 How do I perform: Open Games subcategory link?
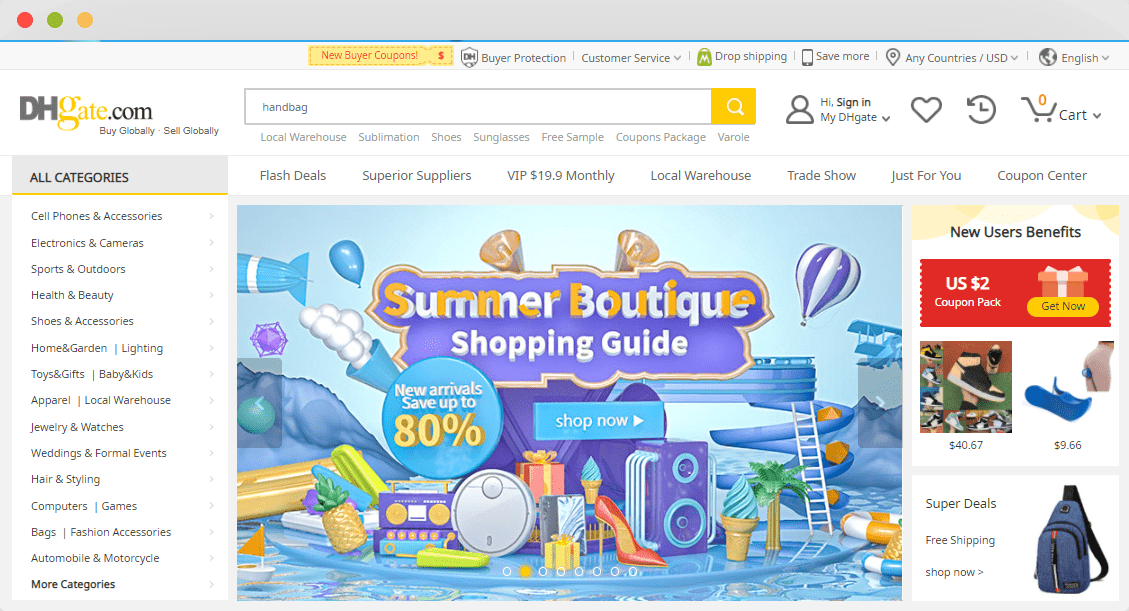pos(119,506)
